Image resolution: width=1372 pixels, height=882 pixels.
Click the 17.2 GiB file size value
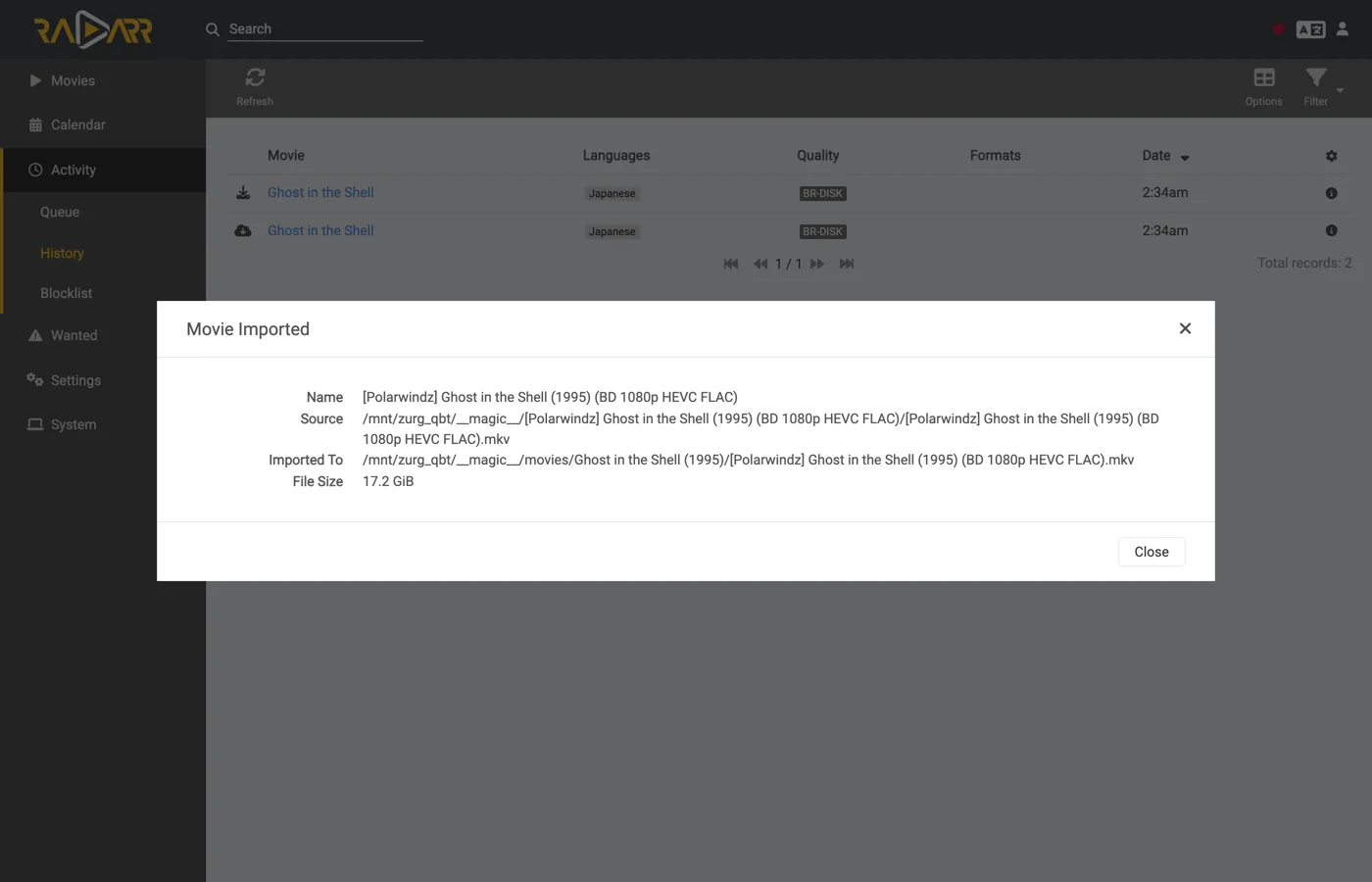[388, 481]
